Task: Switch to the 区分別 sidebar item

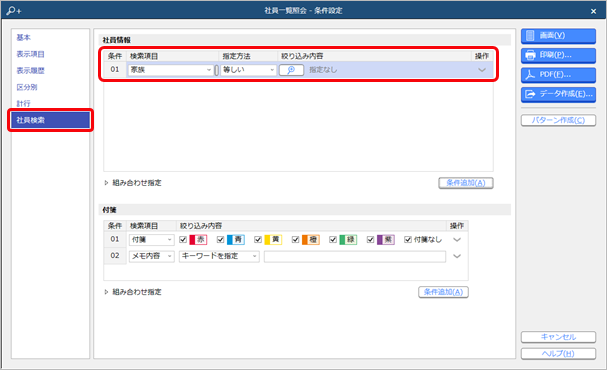Action: click(27, 87)
